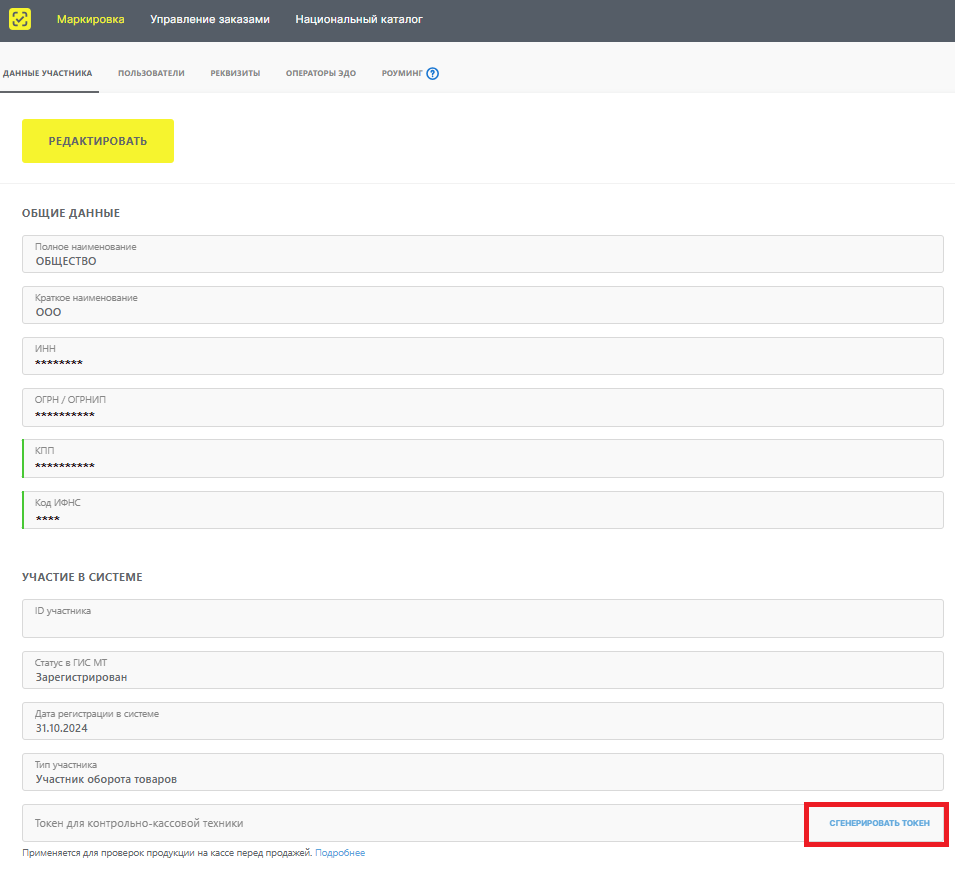Switch to the Данные участника tab
The image size is (955, 877).
(48, 73)
